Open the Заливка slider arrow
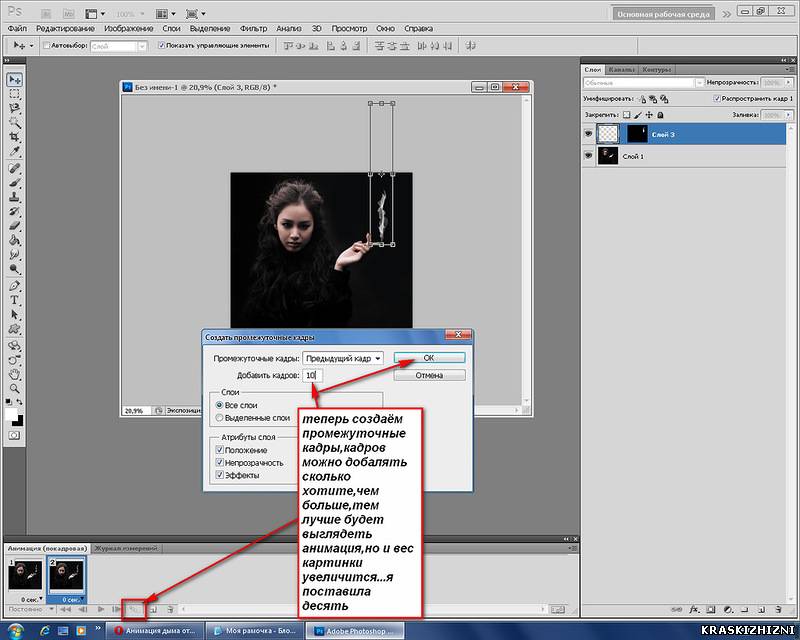This screenshot has height=640, width=800. click(x=788, y=115)
